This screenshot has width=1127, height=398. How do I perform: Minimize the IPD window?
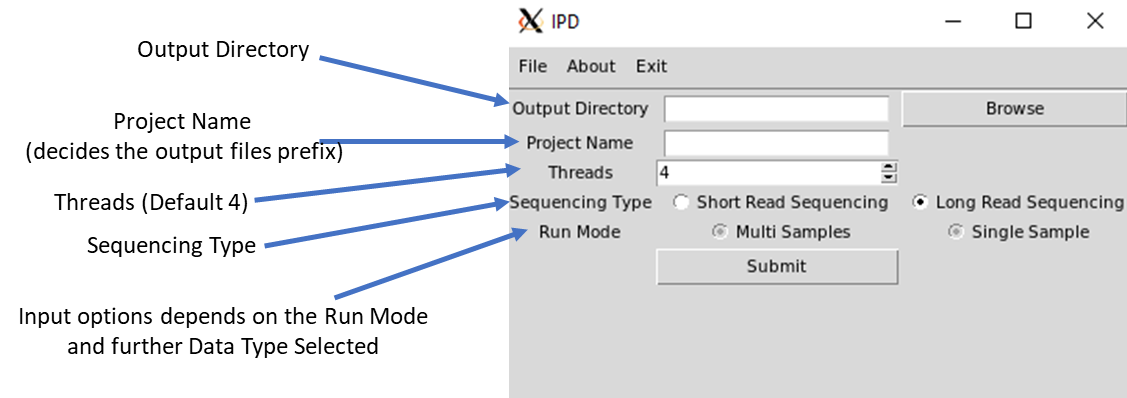tap(954, 22)
